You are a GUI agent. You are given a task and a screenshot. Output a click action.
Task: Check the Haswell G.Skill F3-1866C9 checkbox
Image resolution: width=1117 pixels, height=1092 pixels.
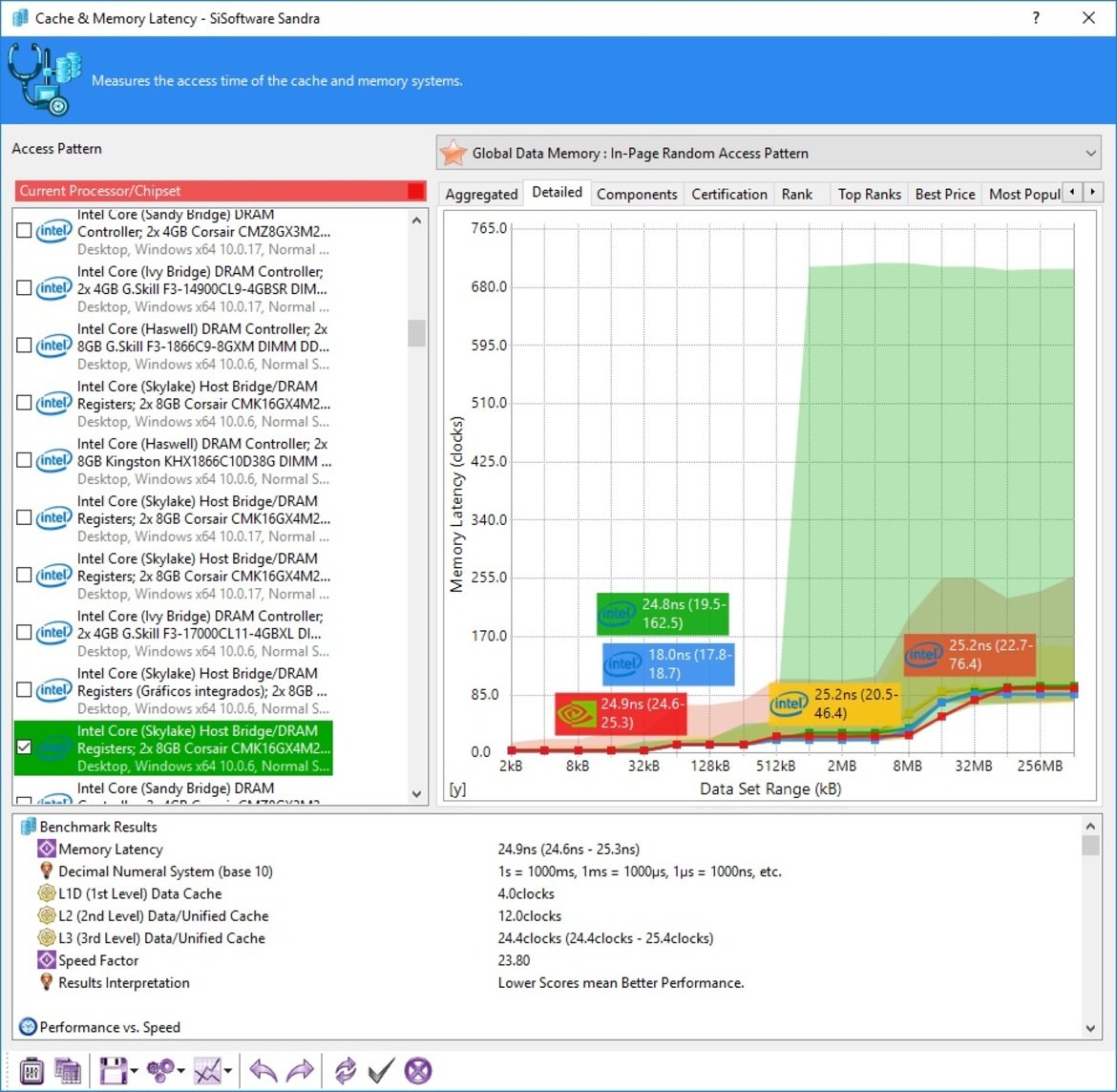point(24,345)
